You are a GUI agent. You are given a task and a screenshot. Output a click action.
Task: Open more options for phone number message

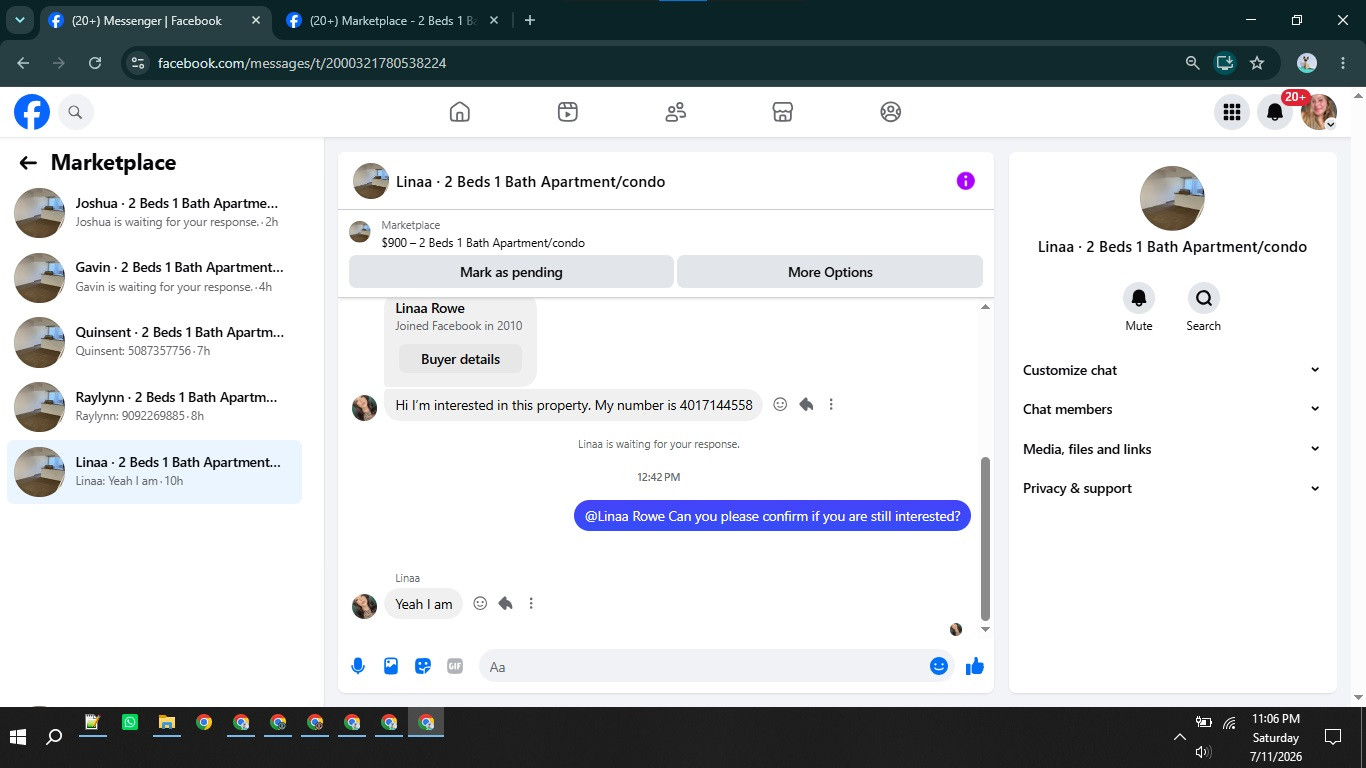(x=831, y=405)
